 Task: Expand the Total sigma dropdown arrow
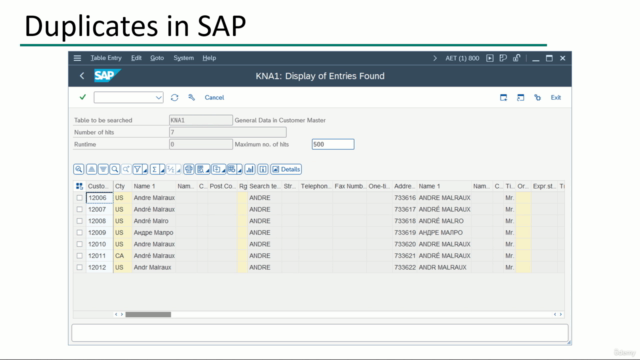tap(162, 170)
